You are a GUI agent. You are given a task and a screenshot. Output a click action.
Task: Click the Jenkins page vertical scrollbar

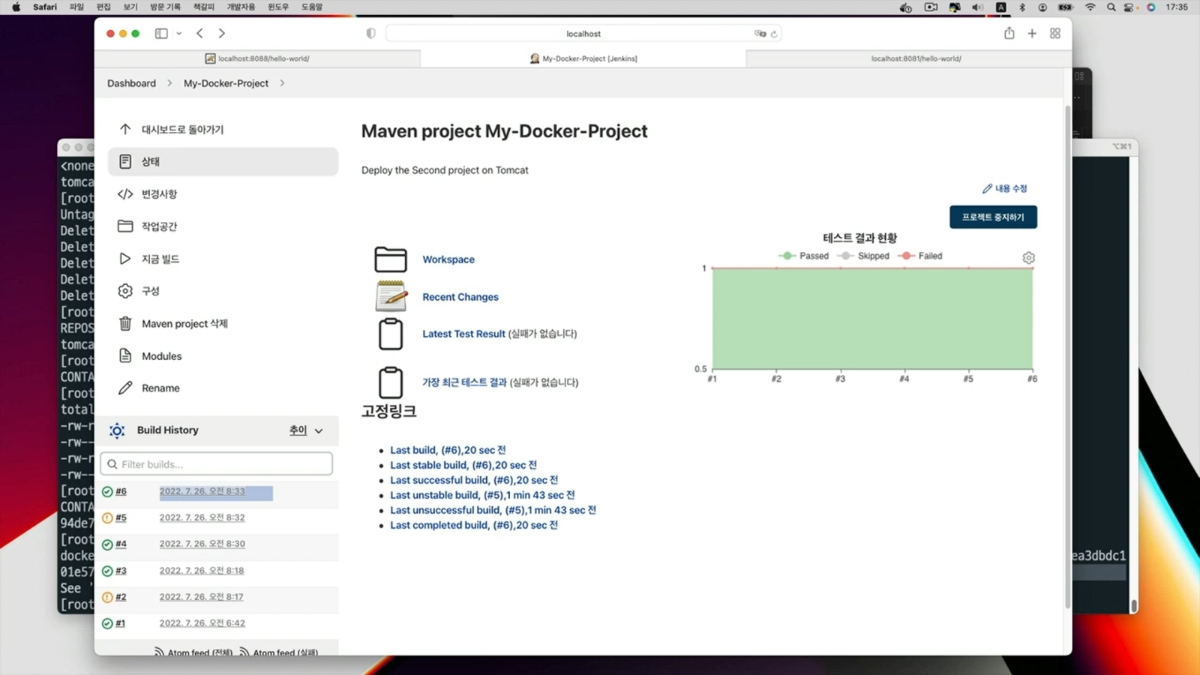[x=1067, y=355]
